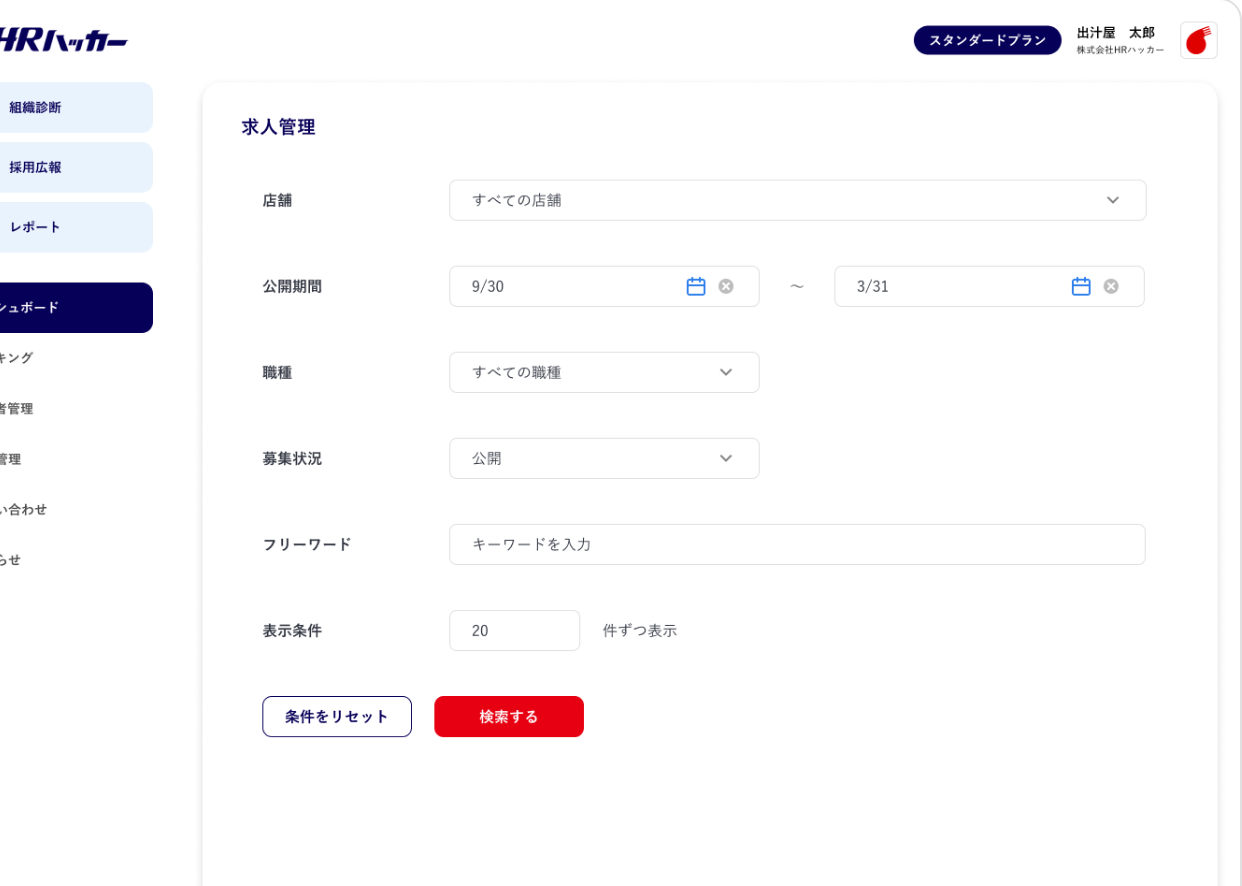Click the HRハッカー logo
The width and height of the screenshot is (1242, 886).
tap(62, 41)
